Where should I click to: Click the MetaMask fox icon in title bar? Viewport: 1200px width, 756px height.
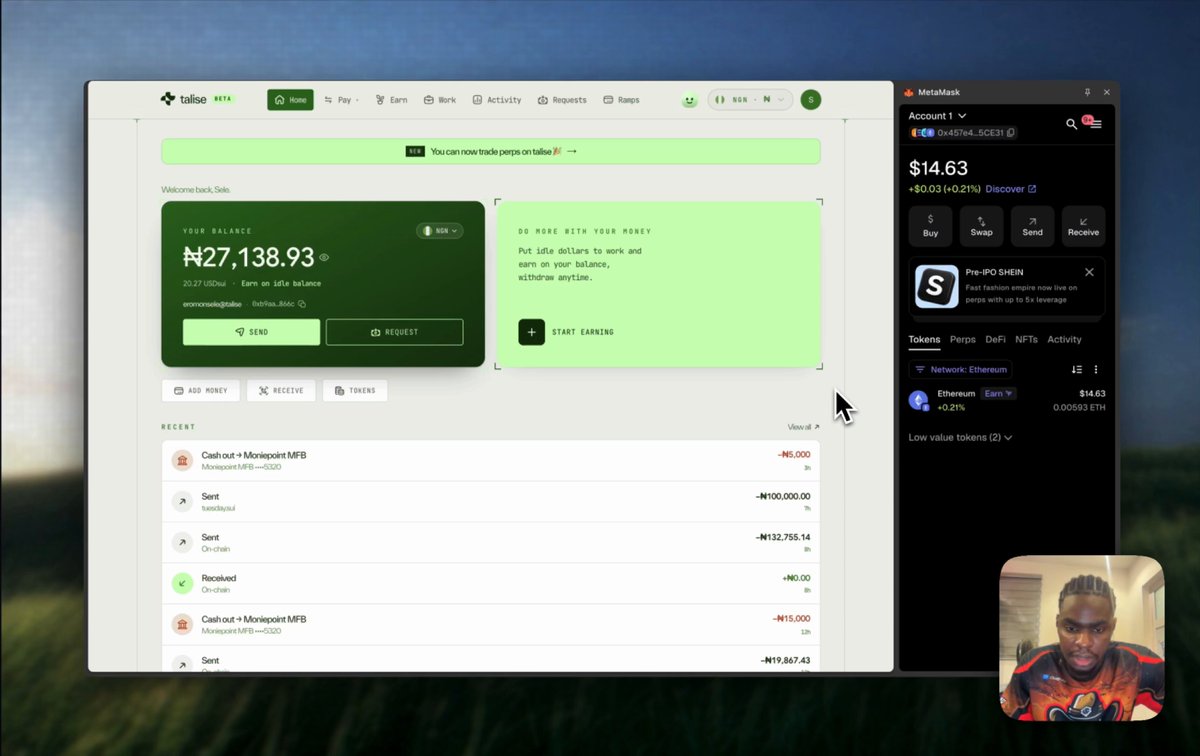908,92
